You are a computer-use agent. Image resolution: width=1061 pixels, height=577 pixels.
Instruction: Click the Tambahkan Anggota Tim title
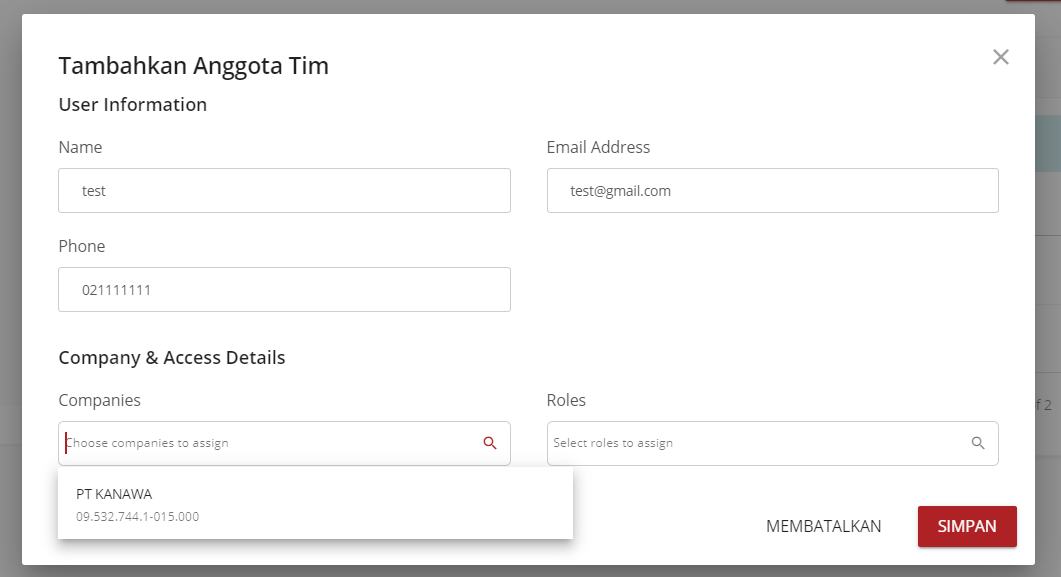pyautogui.click(x=193, y=66)
